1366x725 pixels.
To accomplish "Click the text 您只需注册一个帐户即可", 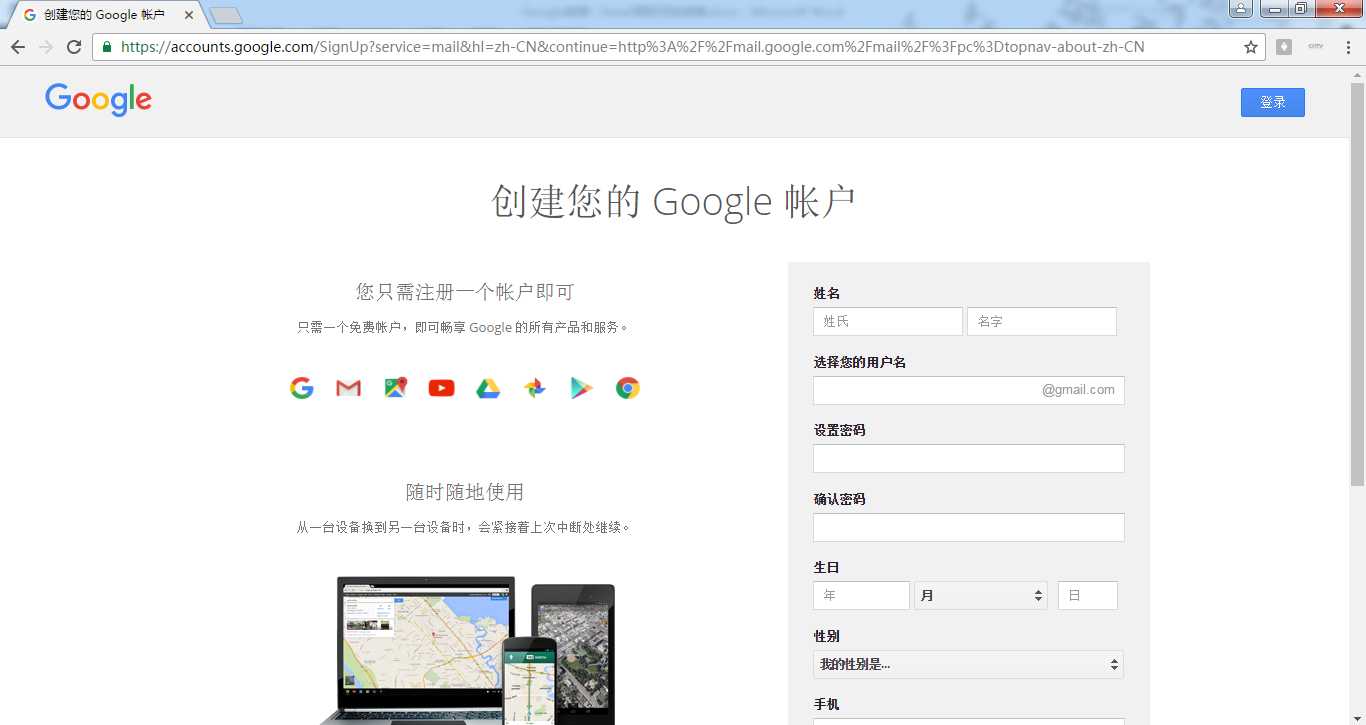I will click(x=465, y=292).
